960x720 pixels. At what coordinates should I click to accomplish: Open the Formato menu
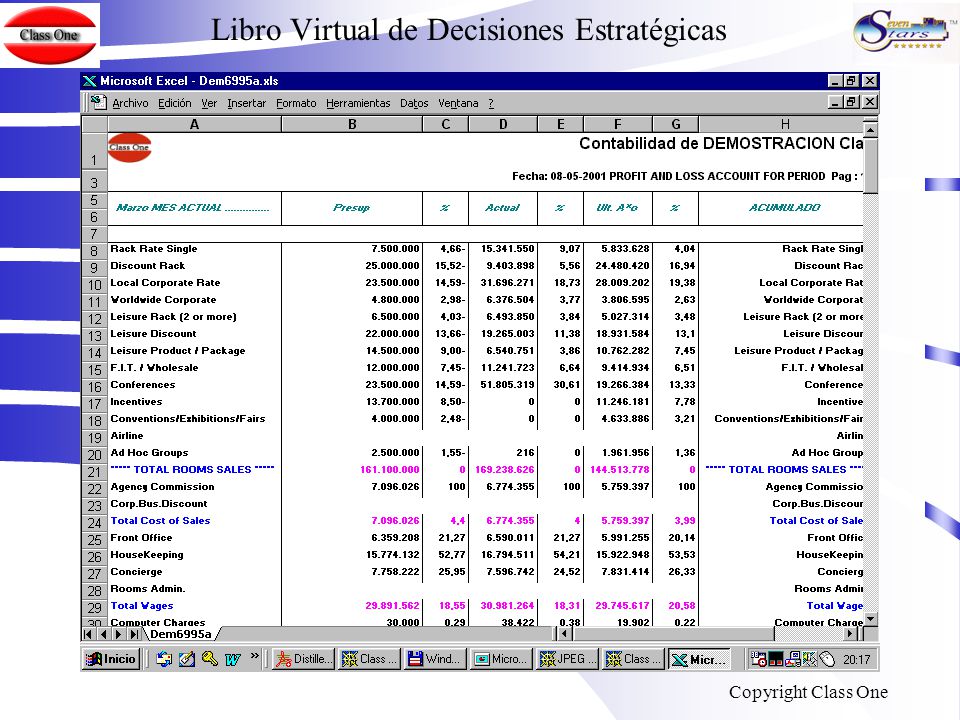click(296, 103)
